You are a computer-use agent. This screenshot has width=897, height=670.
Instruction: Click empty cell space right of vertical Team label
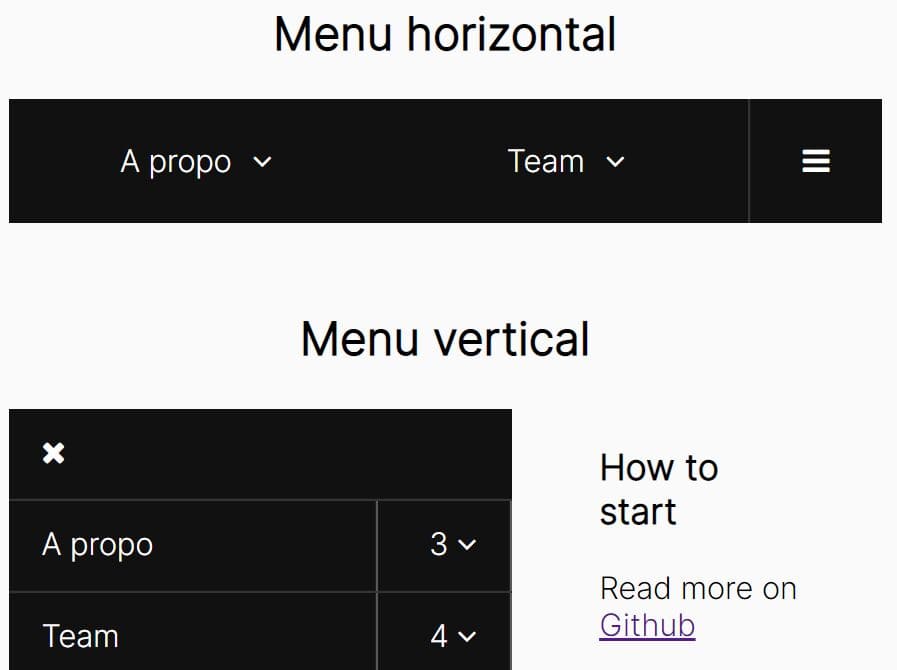click(246, 636)
